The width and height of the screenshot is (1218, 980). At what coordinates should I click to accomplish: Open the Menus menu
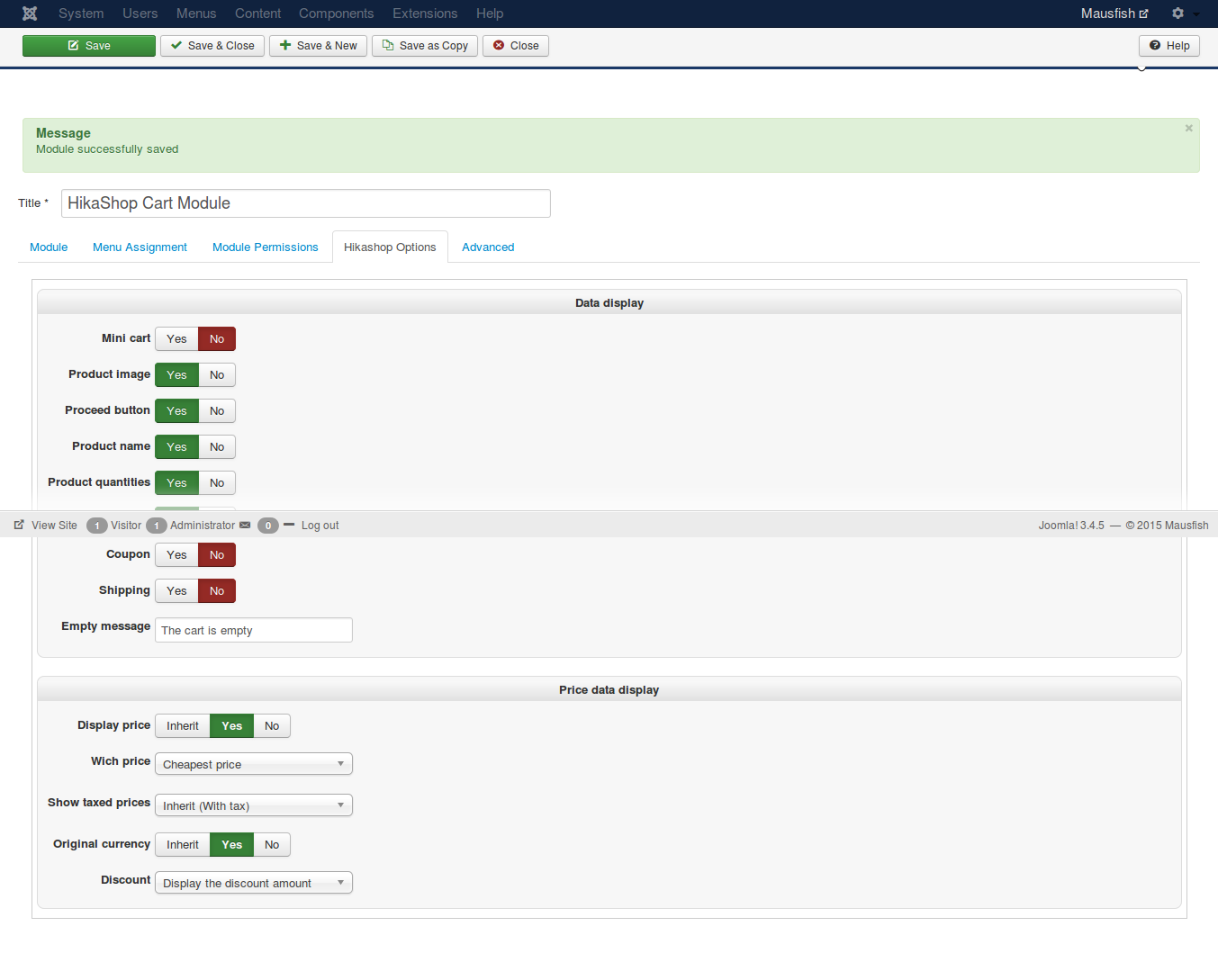[x=196, y=13]
